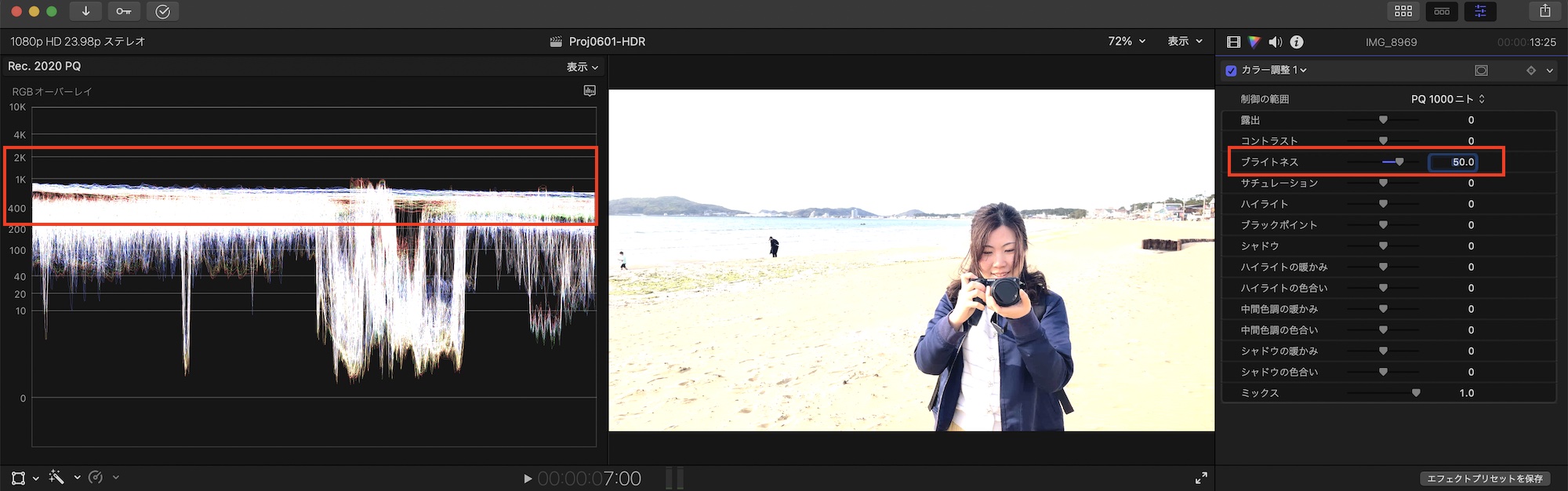
Task: Open the keyword editor key icon
Action: click(x=124, y=11)
